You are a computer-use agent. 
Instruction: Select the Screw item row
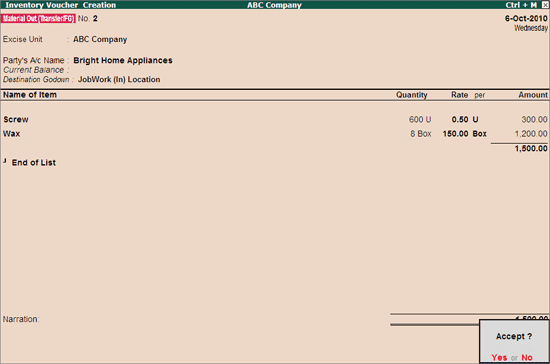tap(275, 120)
